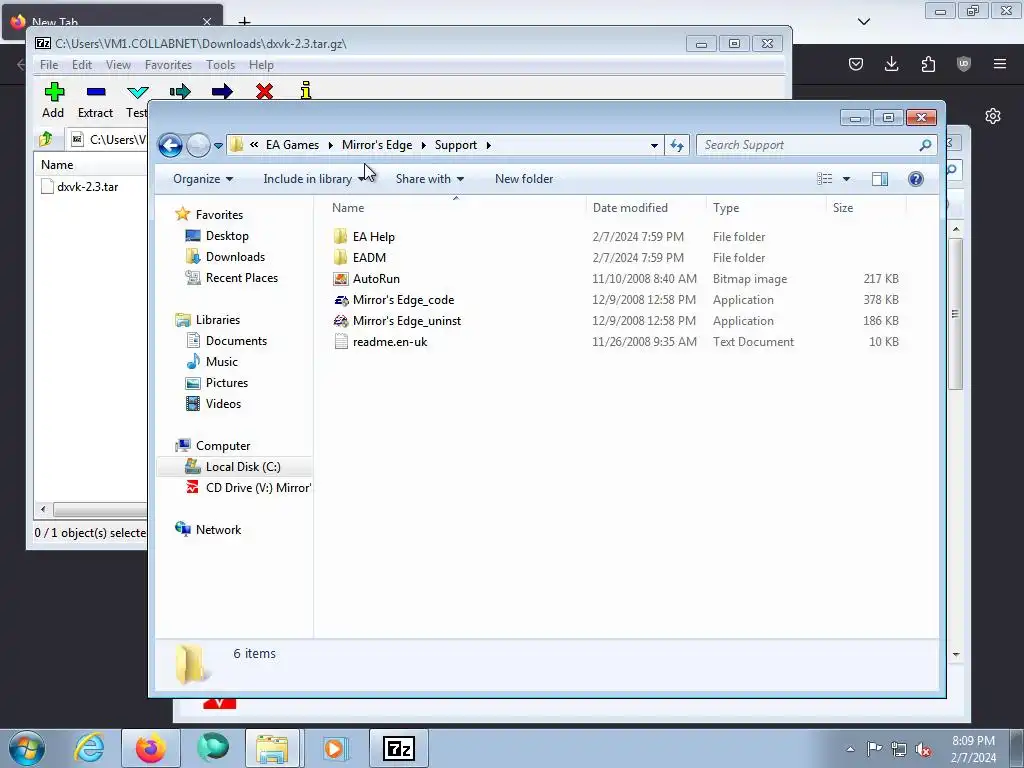The image size is (1024, 768).
Task: Click Mirror's Edge in the breadcrumb
Action: (377, 145)
